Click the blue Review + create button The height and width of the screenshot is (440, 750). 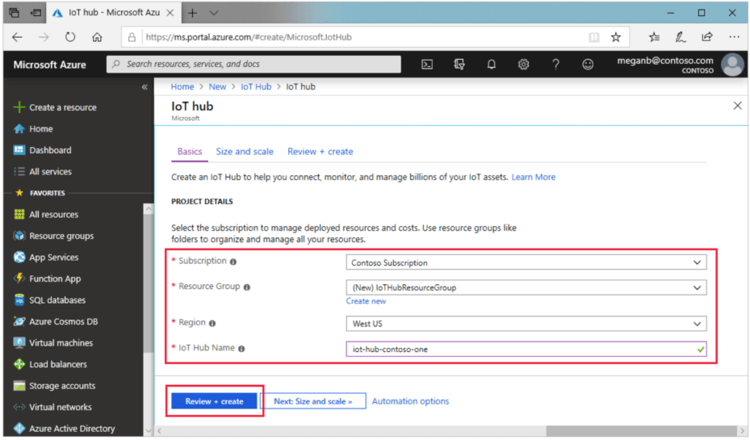tap(214, 401)
